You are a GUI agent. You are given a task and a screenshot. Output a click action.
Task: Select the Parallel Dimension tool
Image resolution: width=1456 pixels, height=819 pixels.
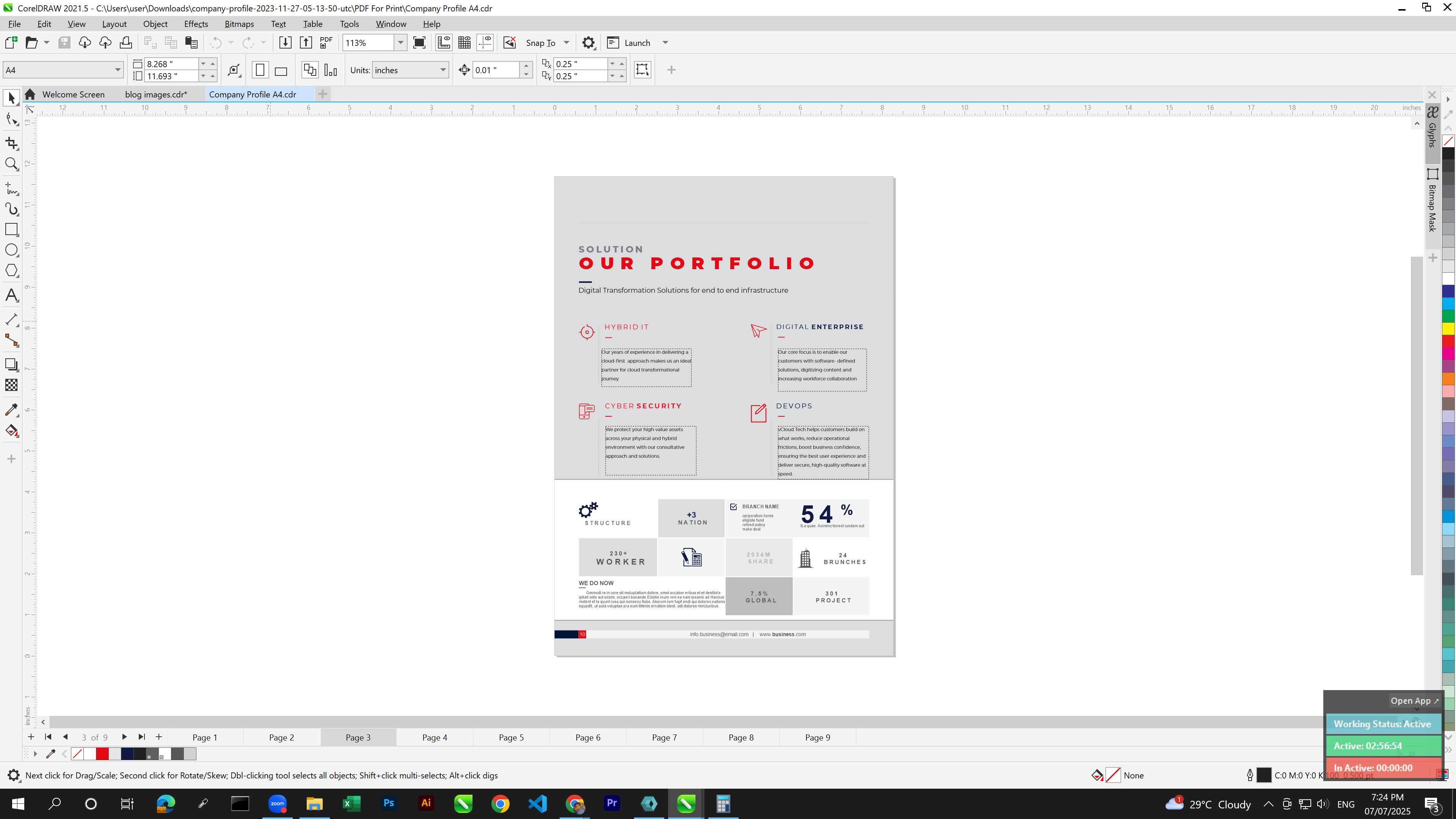point(11,319)
